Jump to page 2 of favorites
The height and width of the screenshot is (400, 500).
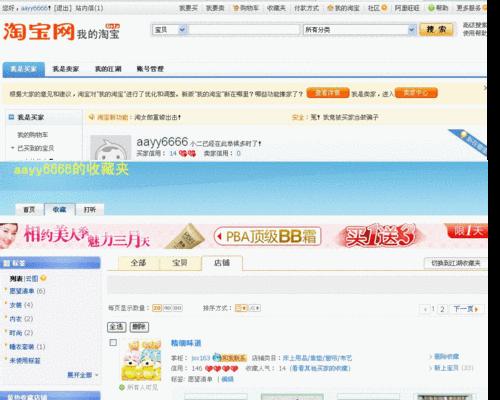coord(442,309)
